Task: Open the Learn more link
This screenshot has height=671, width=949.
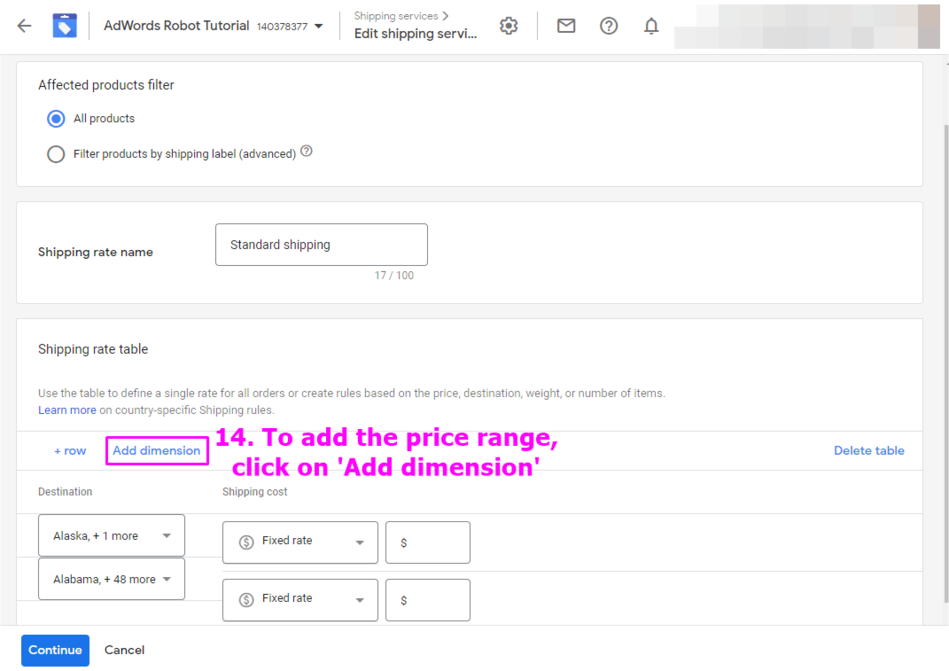Action: (x=67, y=410)
